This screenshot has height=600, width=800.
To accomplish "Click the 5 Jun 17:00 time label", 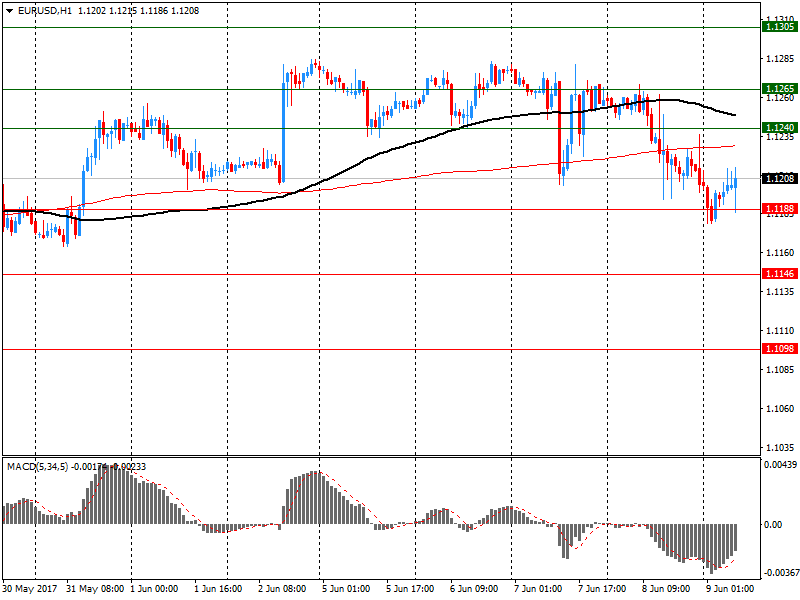I will point(410,589).
